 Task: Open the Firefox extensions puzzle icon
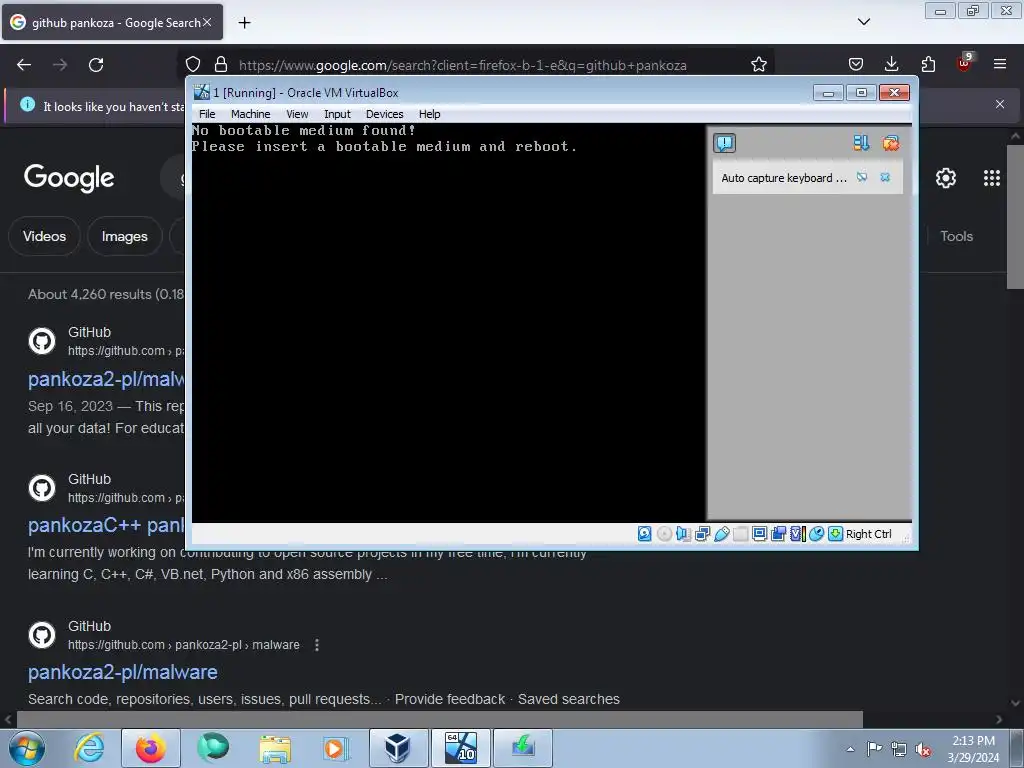point(928,64)
